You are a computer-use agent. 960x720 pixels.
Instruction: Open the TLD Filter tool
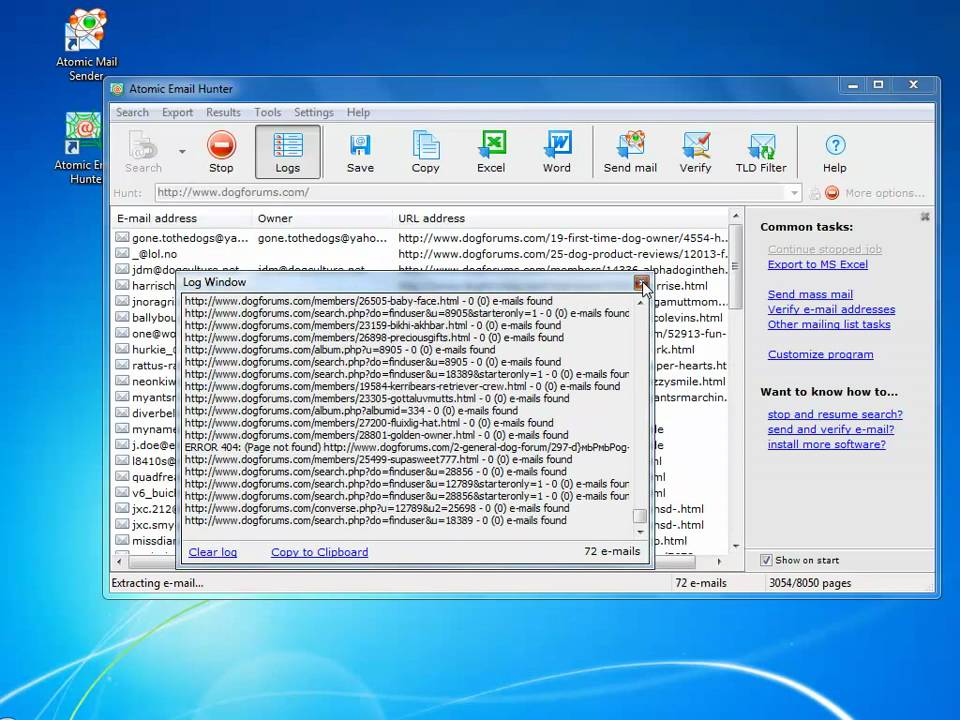click(761, 152)
